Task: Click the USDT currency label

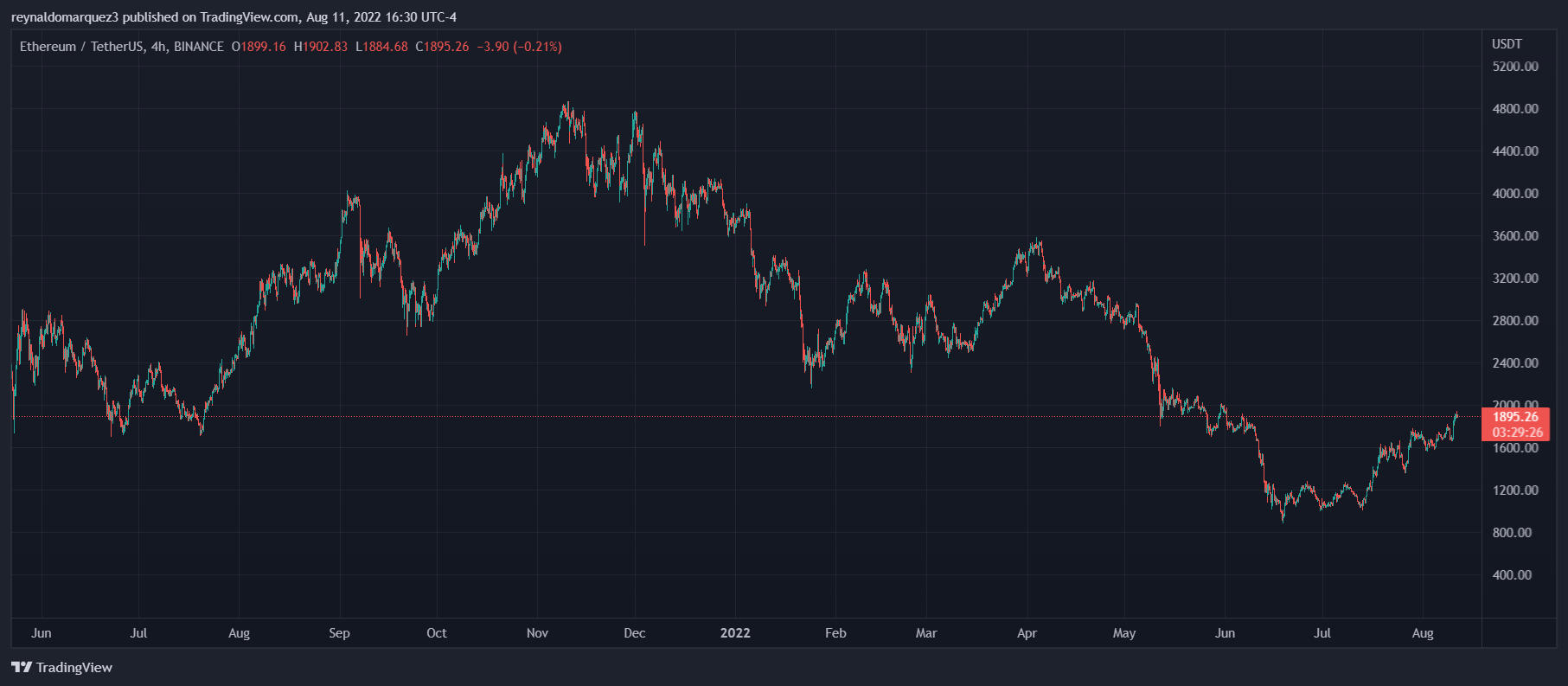Action: (1507, 43)
